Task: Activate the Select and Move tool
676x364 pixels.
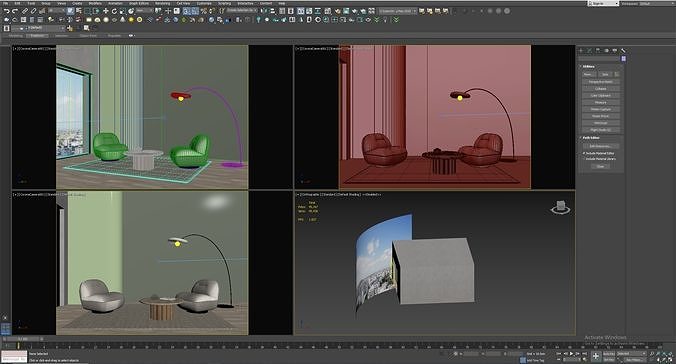Action: [106, 11]
